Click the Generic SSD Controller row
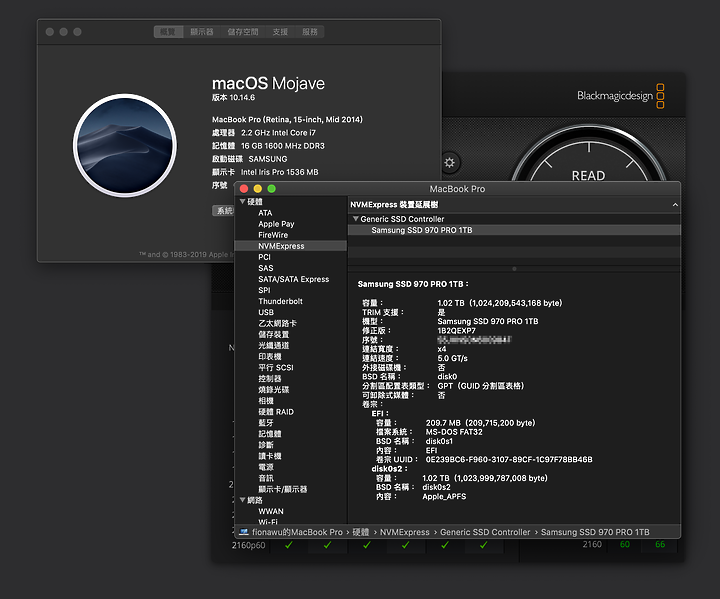 (x=514, y=219)
